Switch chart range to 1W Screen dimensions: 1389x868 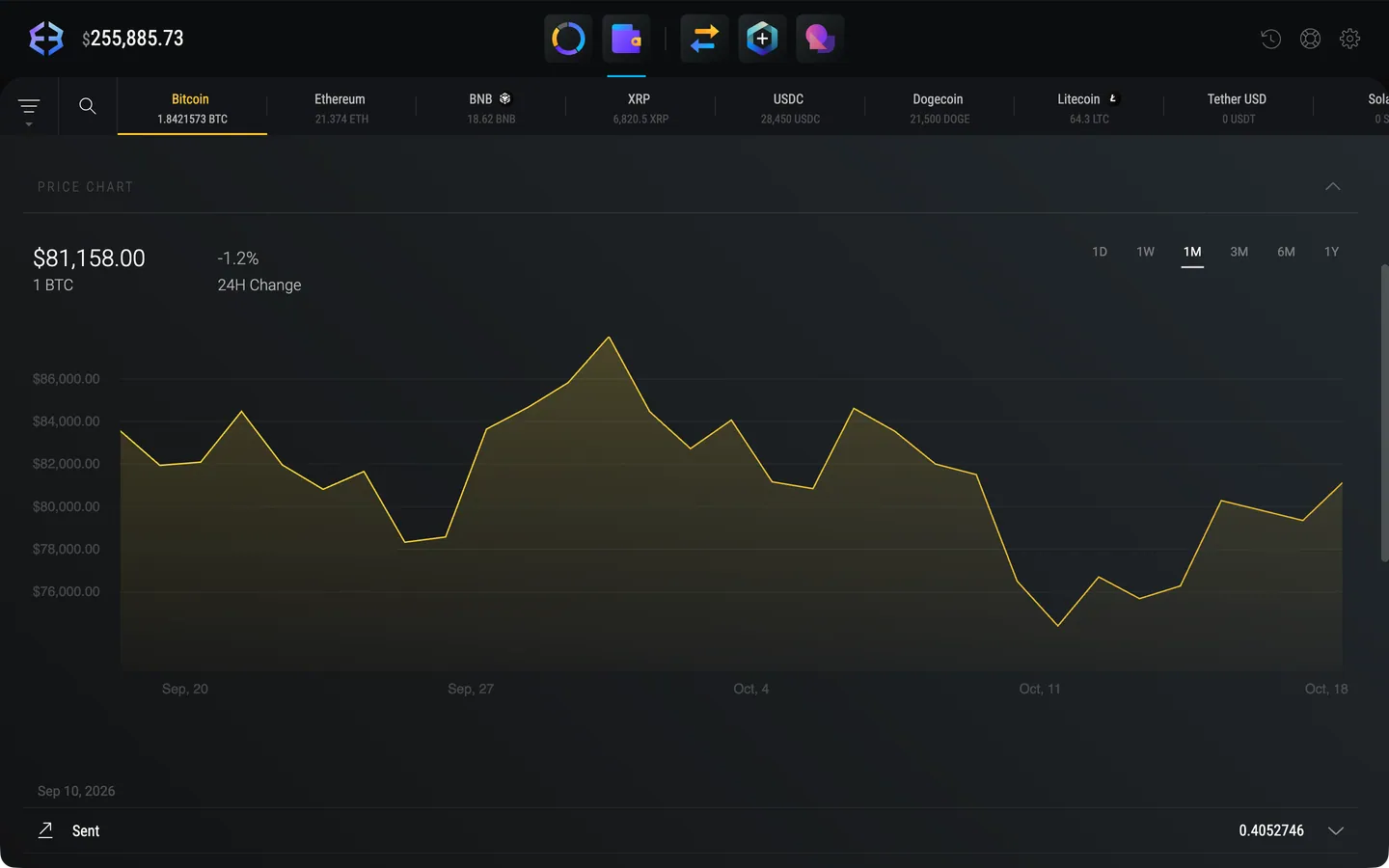[1146, 252]
